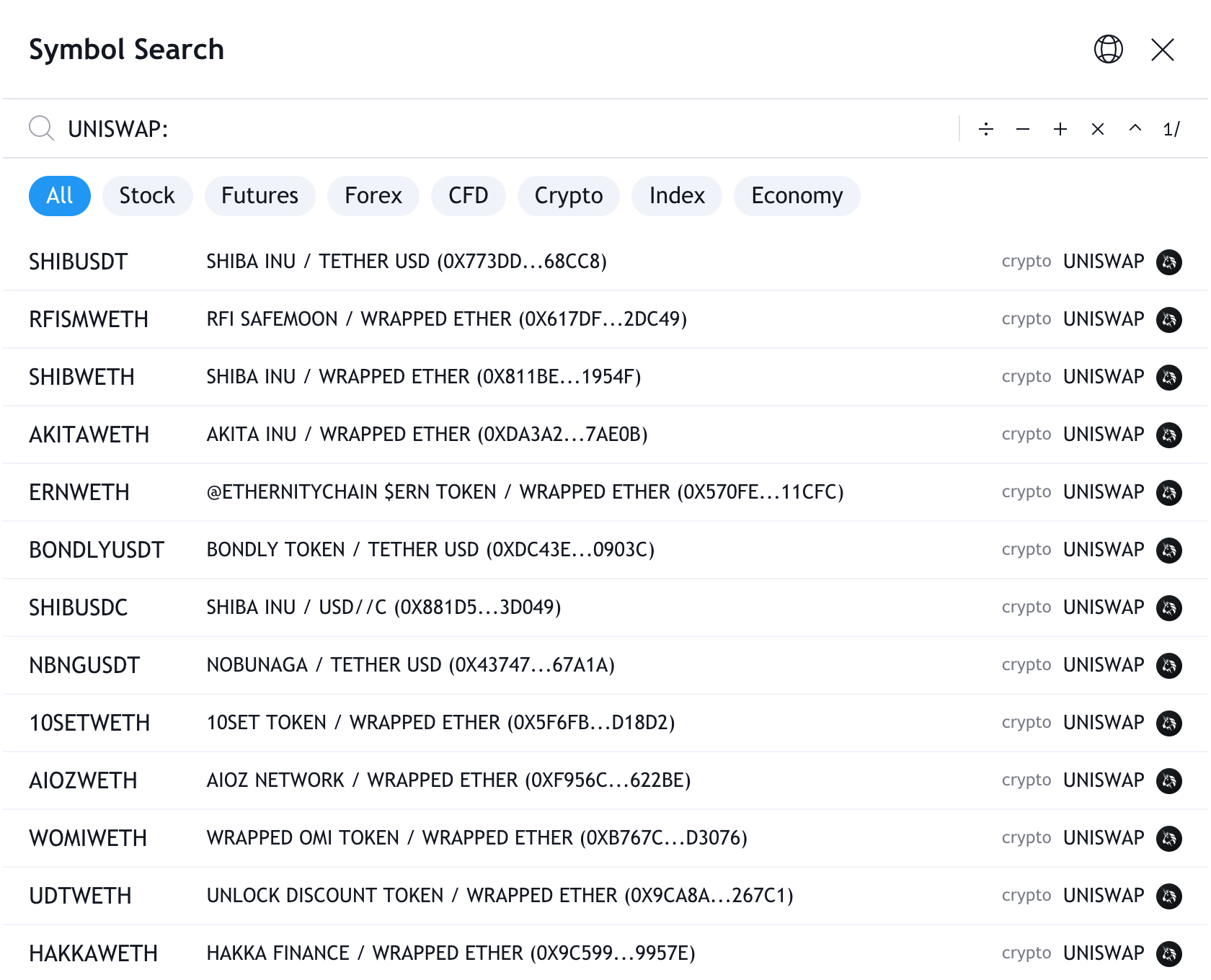Click WRAPPED OMI TOKEN description
The width and height of the screenshot is (1211, 980).
(477, 838)
